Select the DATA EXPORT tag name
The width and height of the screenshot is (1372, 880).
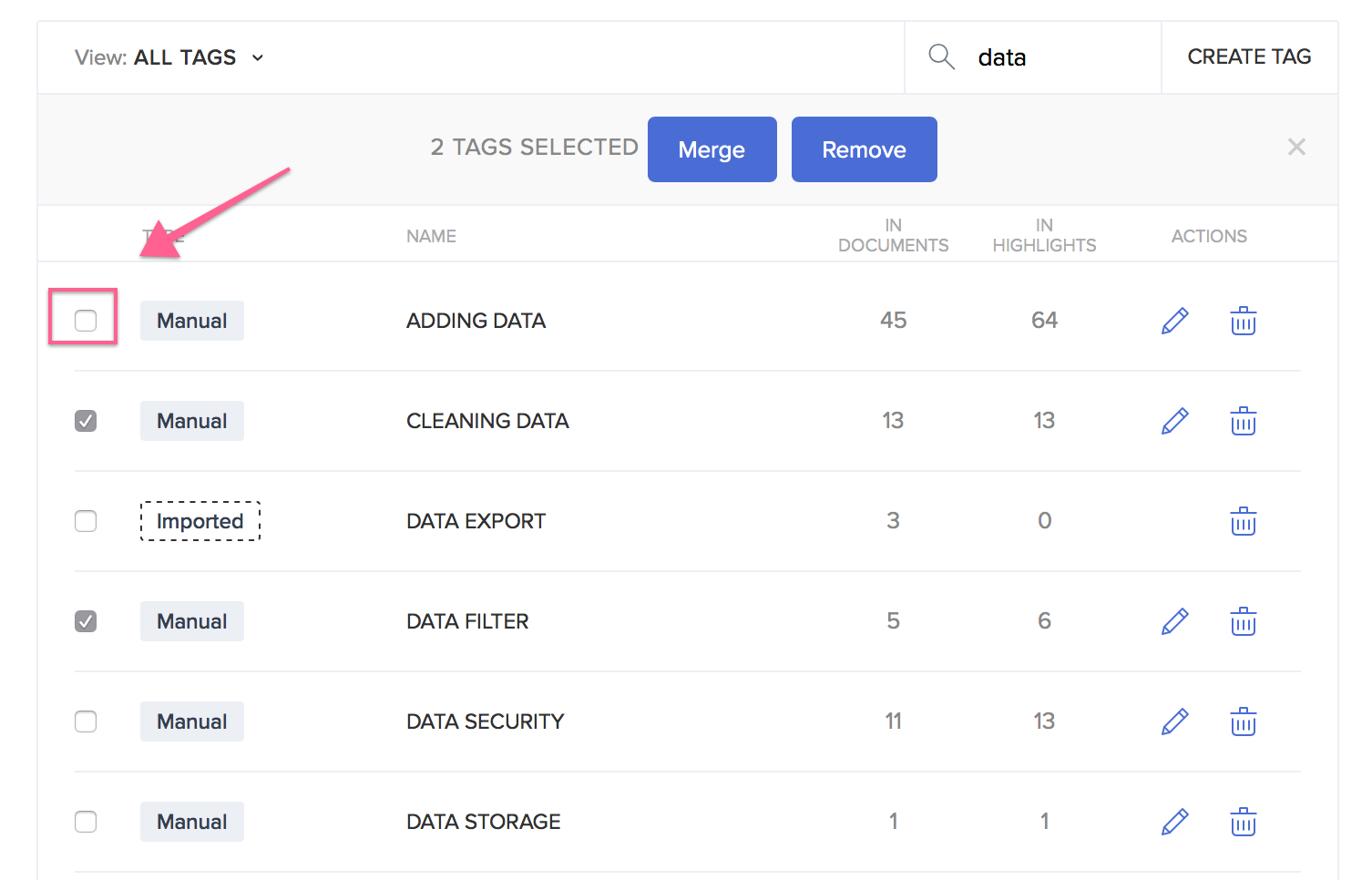[476, 521]
